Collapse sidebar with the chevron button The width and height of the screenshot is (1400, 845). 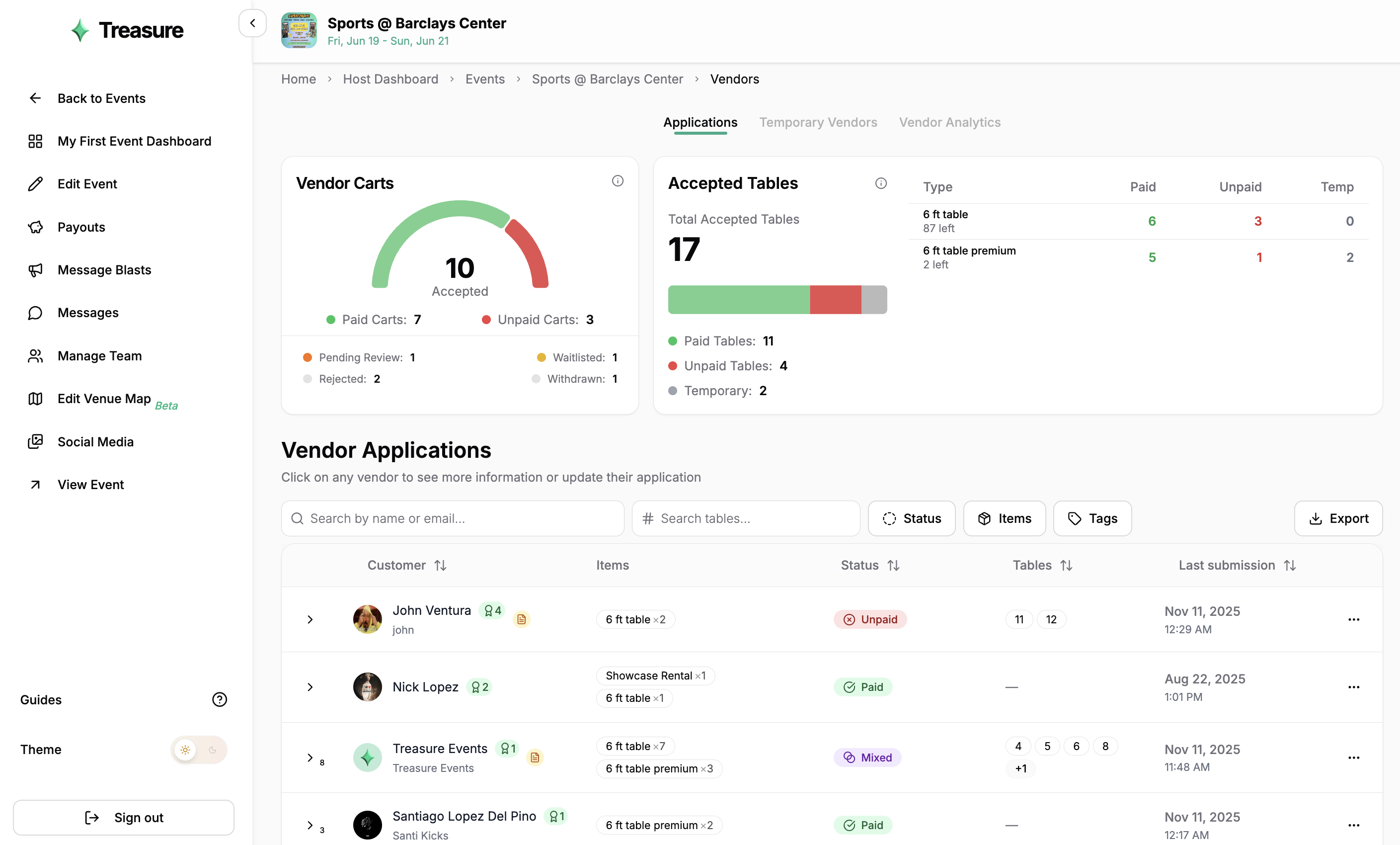pyautogui.click(x=252, y=23)
